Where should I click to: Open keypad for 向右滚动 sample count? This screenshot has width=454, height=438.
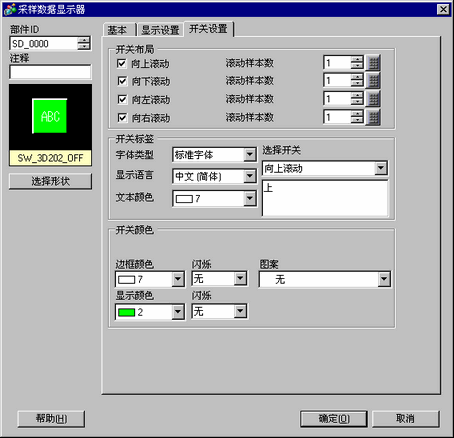pyautogui.click(x=373, y=117)
